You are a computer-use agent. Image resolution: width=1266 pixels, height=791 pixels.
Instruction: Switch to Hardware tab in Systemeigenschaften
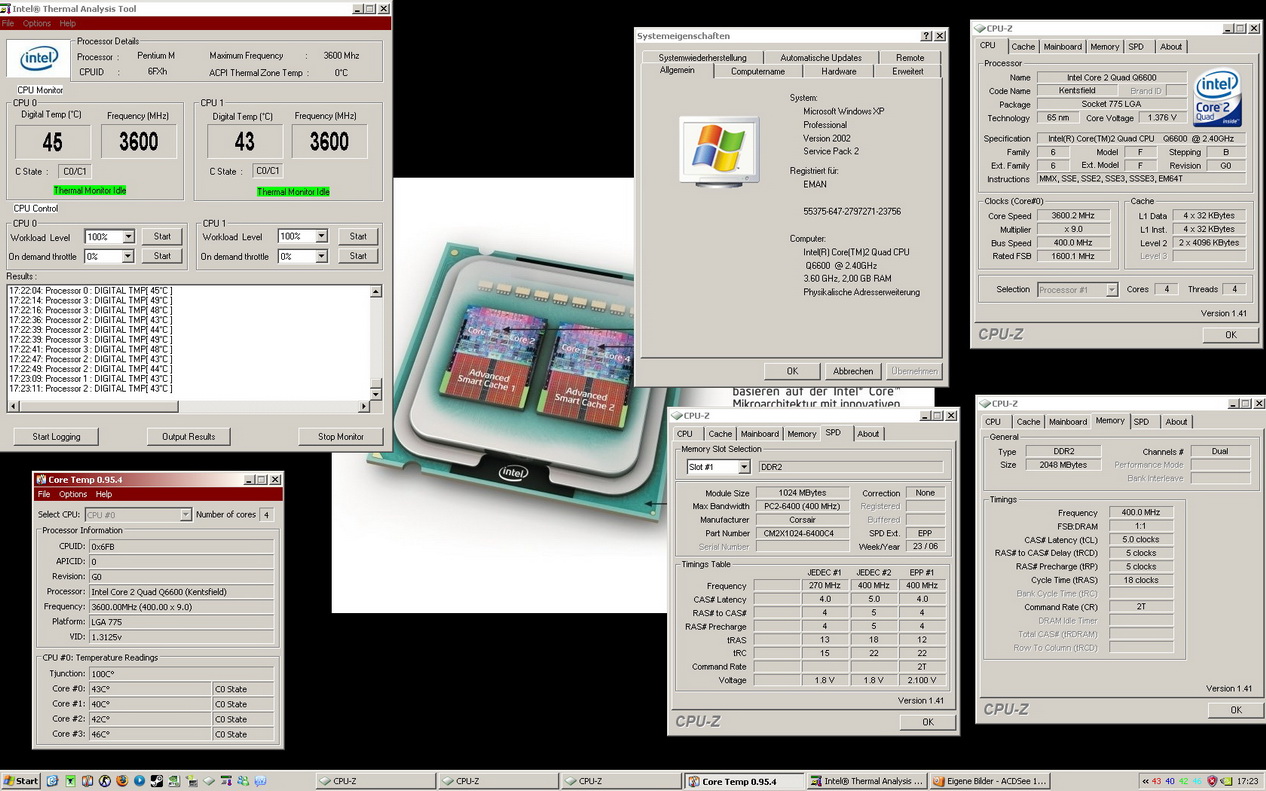coord(839,72)
